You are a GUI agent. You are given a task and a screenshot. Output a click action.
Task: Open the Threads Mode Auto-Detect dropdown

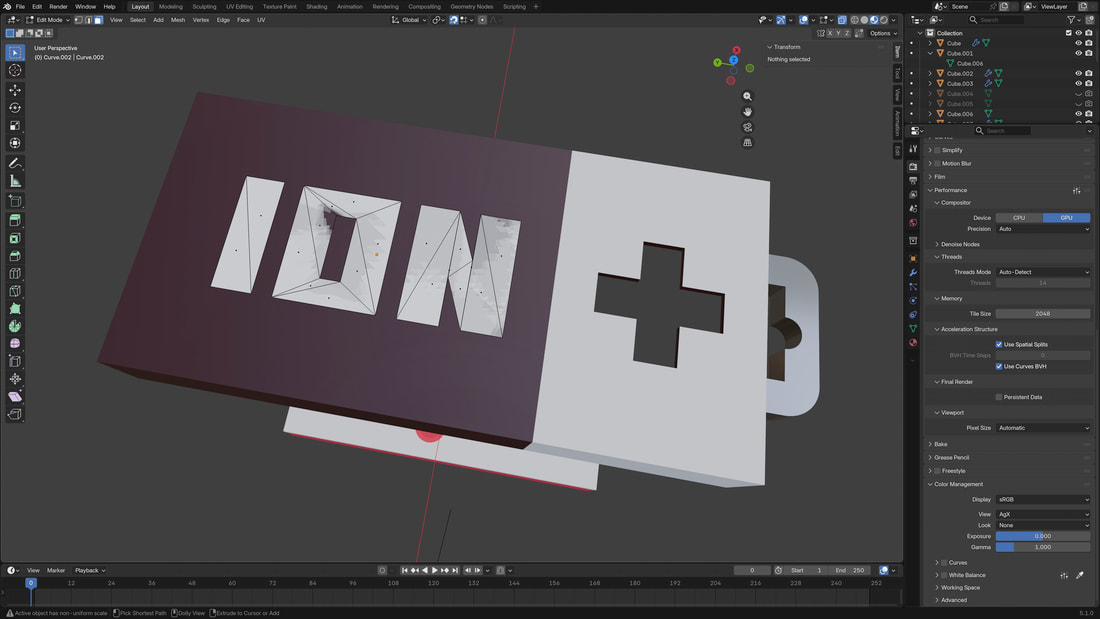(x=1043, y=272)
